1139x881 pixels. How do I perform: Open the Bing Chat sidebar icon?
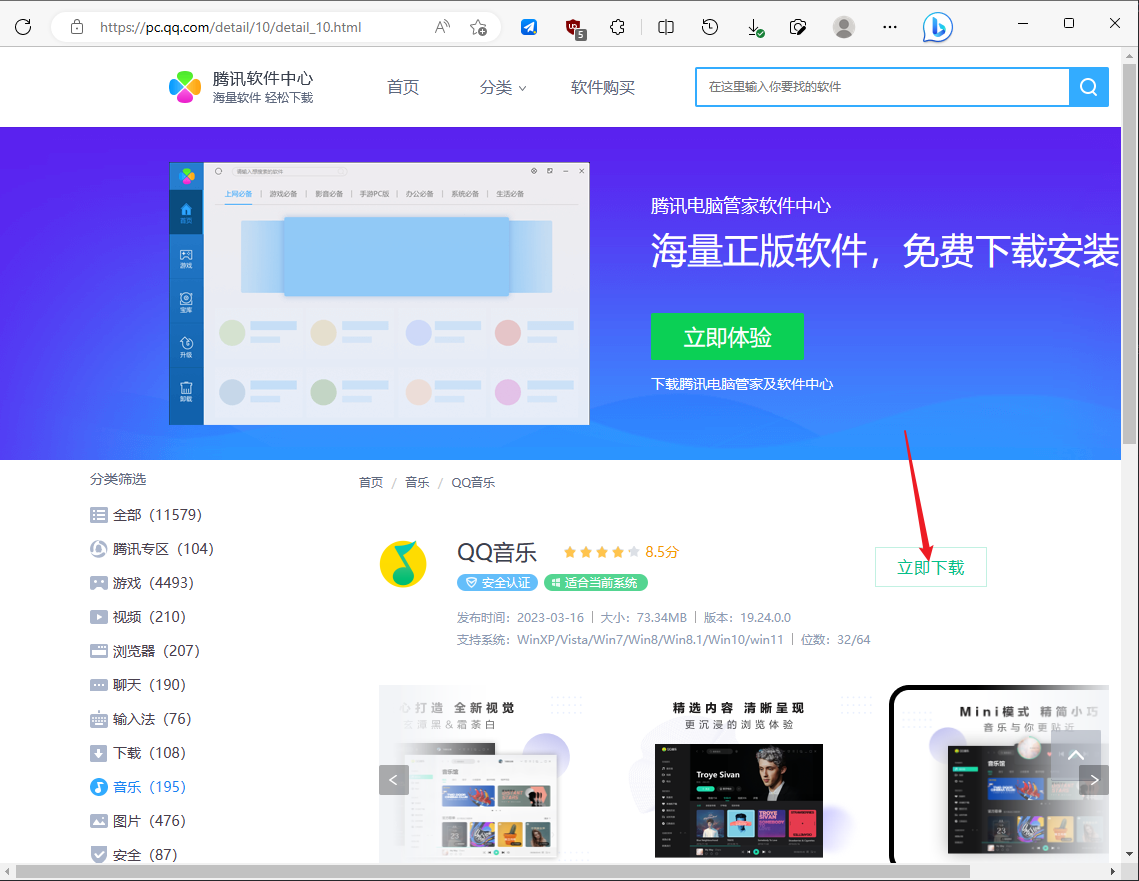[x=937, y=28]
